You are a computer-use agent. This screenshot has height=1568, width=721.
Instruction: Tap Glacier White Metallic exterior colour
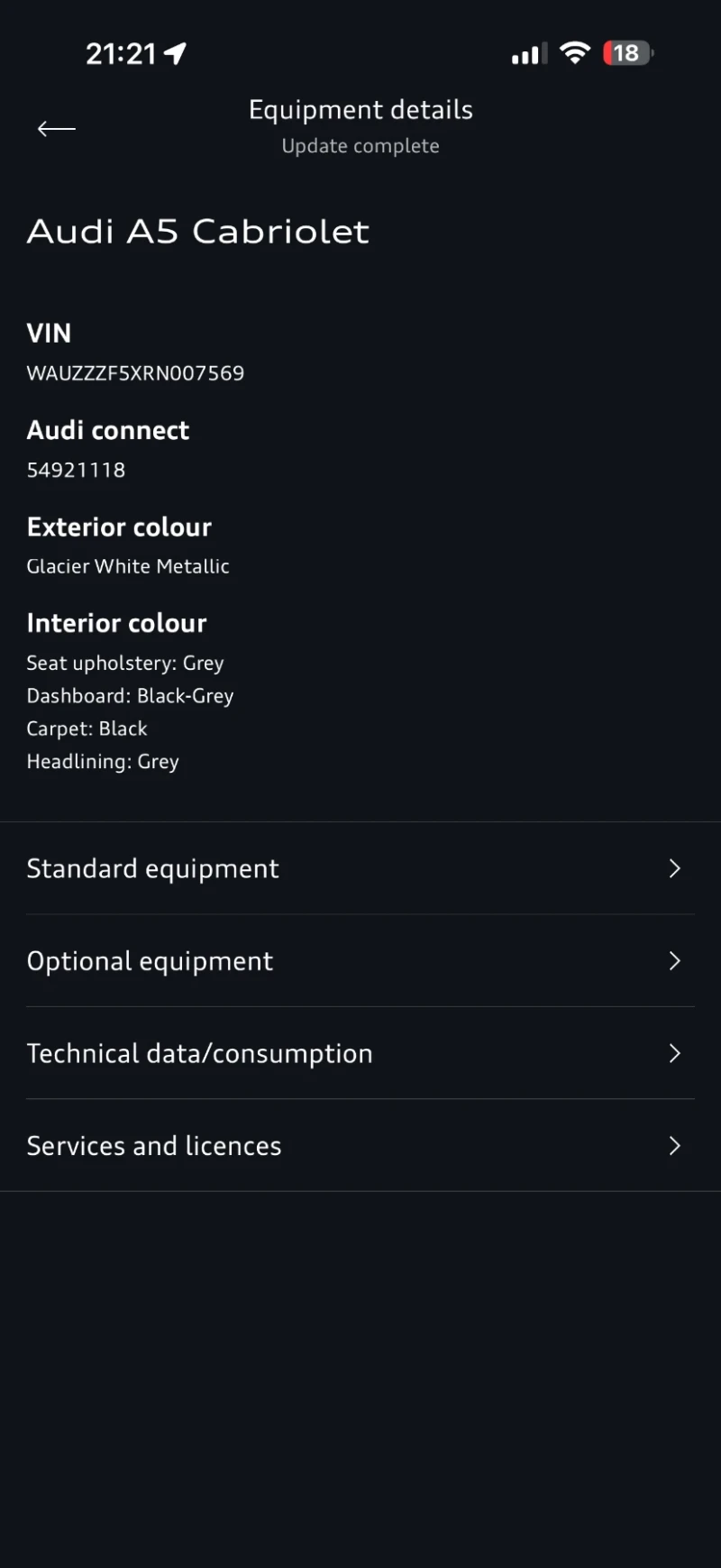coord(128,566)
